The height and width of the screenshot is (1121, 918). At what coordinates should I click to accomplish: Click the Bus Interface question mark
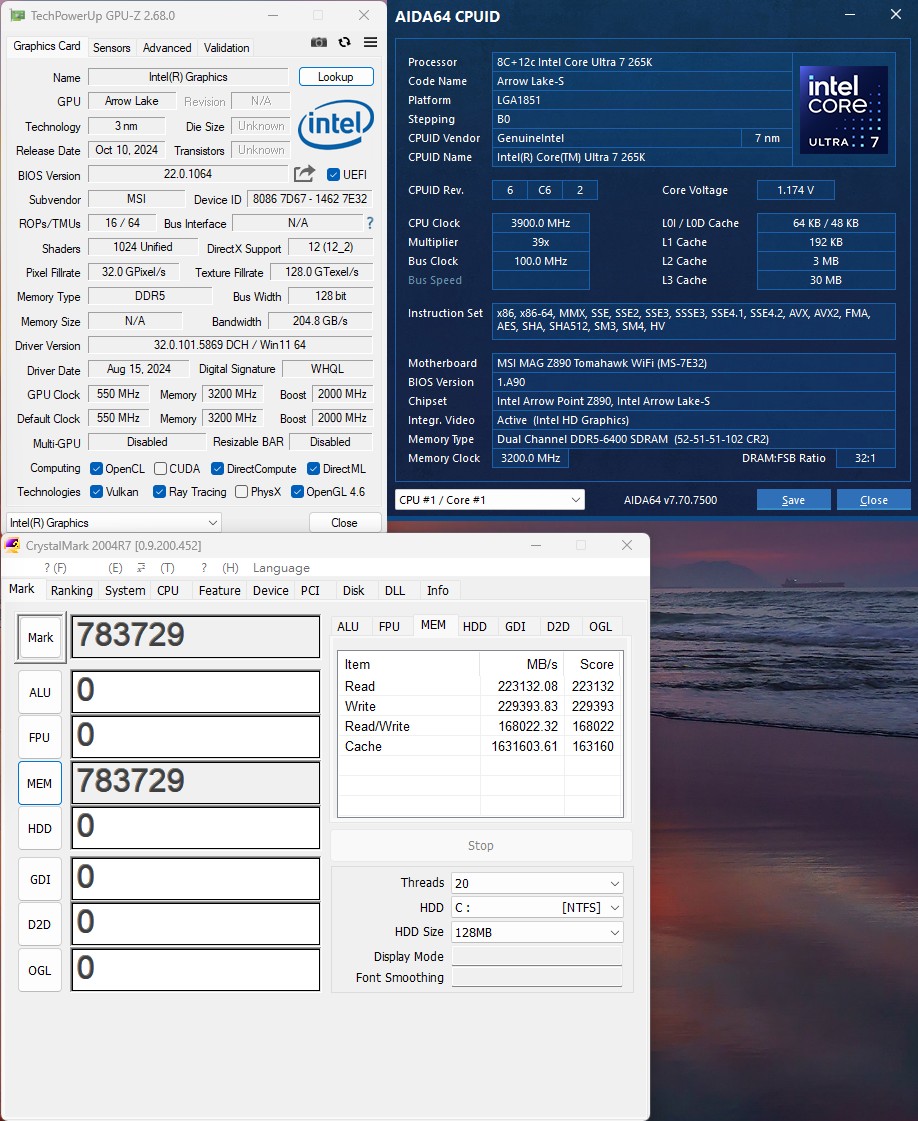[x=370, y=223]
